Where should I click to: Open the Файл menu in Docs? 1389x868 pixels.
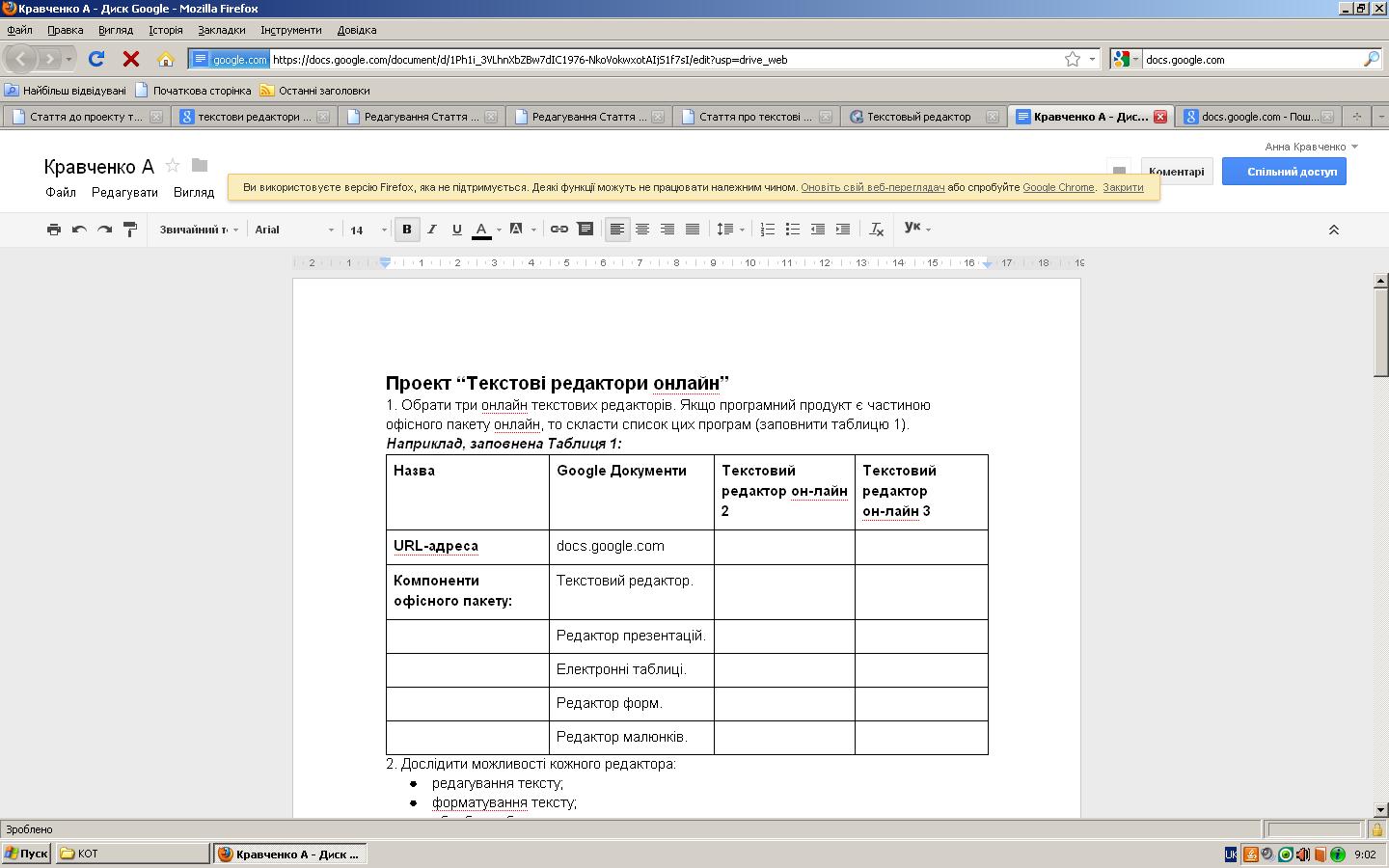[61, 193]
